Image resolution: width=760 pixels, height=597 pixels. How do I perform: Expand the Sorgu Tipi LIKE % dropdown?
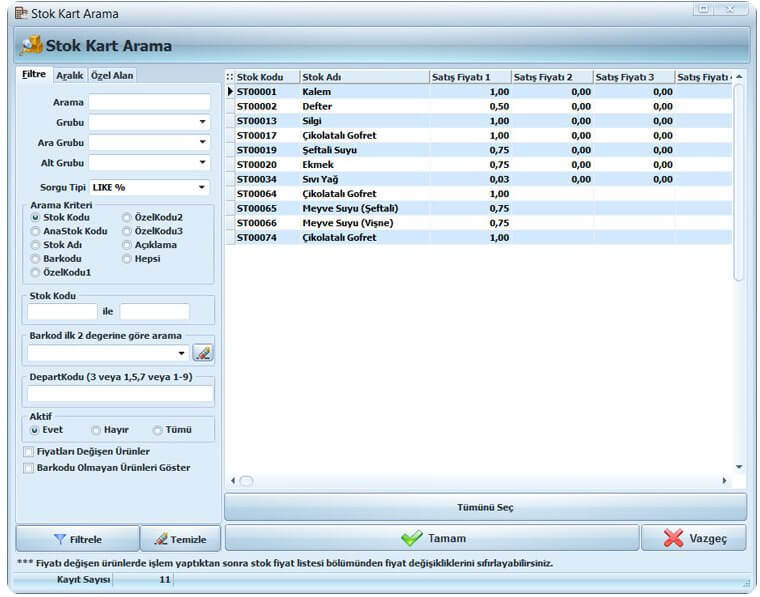(202, 188)
